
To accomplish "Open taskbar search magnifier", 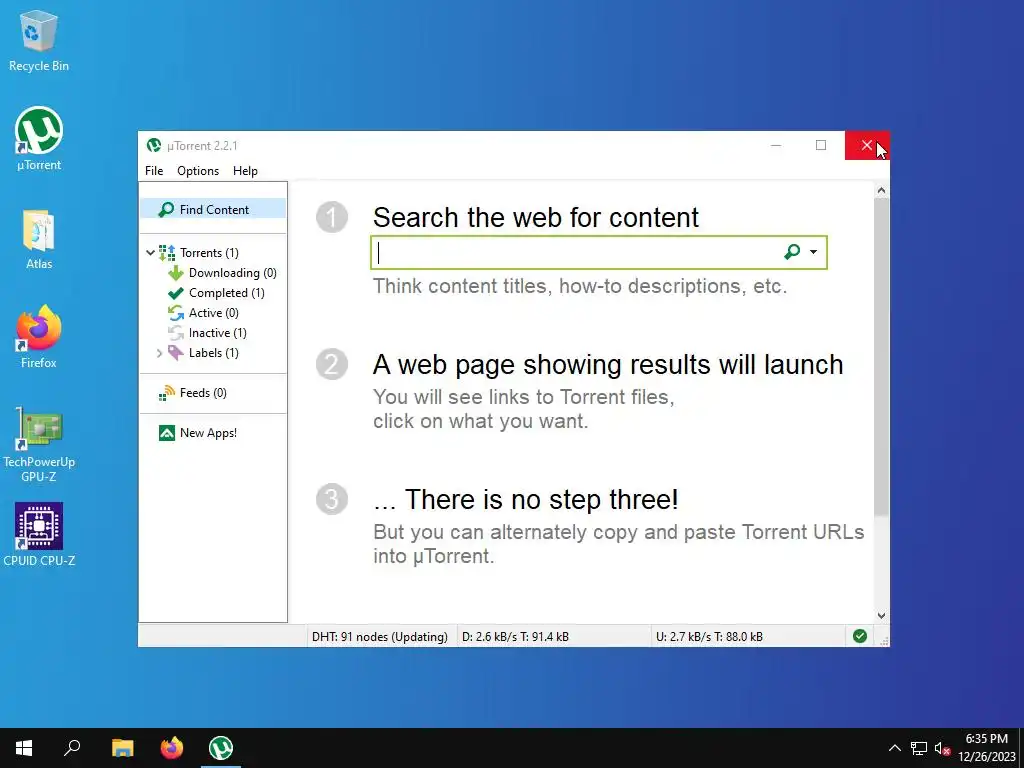I will pyautogui.click(x=72, y=748).
